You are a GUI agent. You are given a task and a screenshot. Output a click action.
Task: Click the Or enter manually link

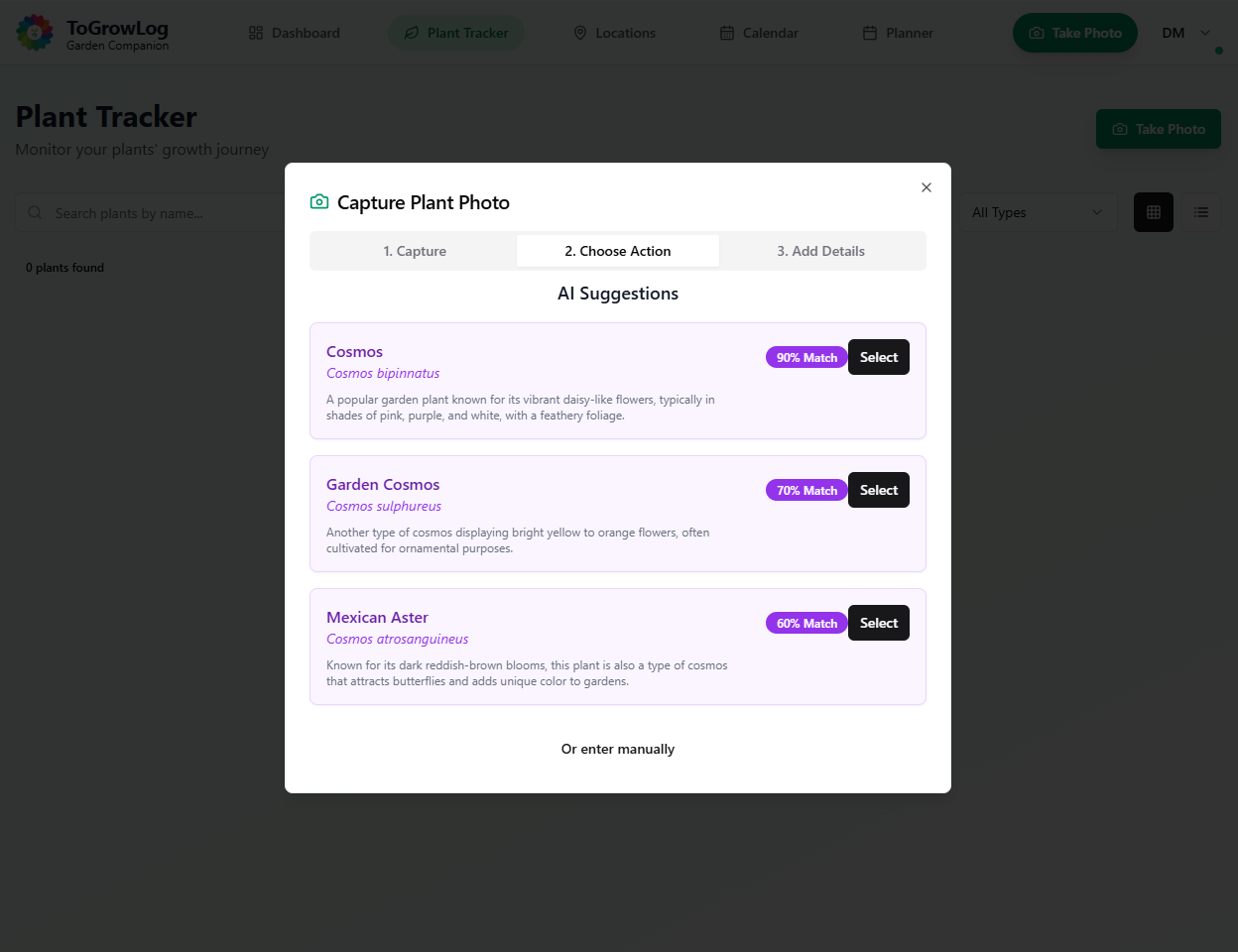point(617,750)
